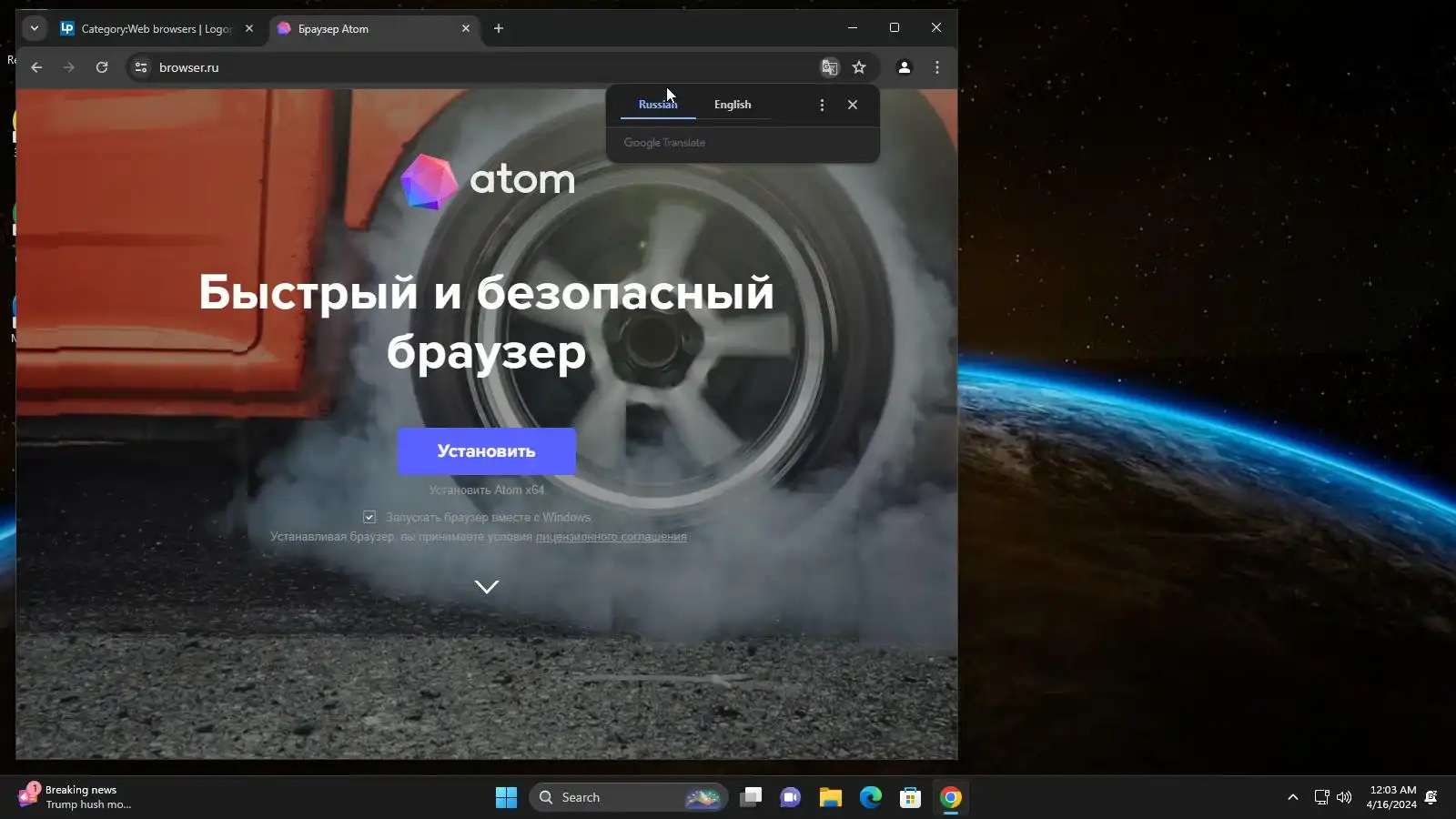Open Microsoft Store from the taskbar

coord(911,797)
